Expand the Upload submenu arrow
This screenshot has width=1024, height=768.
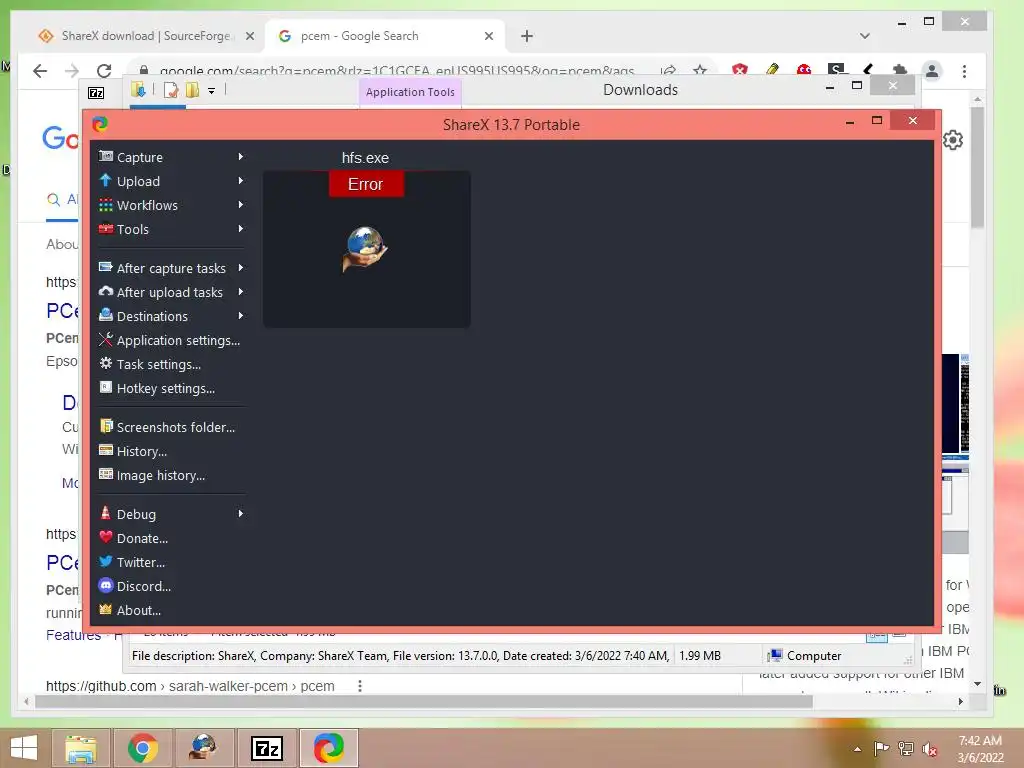pos(241,181)
